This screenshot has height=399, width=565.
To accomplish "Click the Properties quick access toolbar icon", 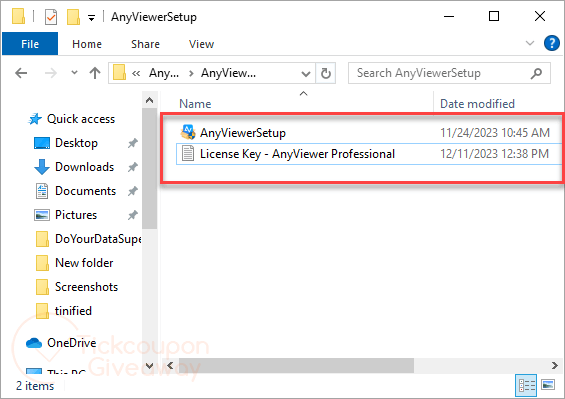I will click(x=51, y=17).
